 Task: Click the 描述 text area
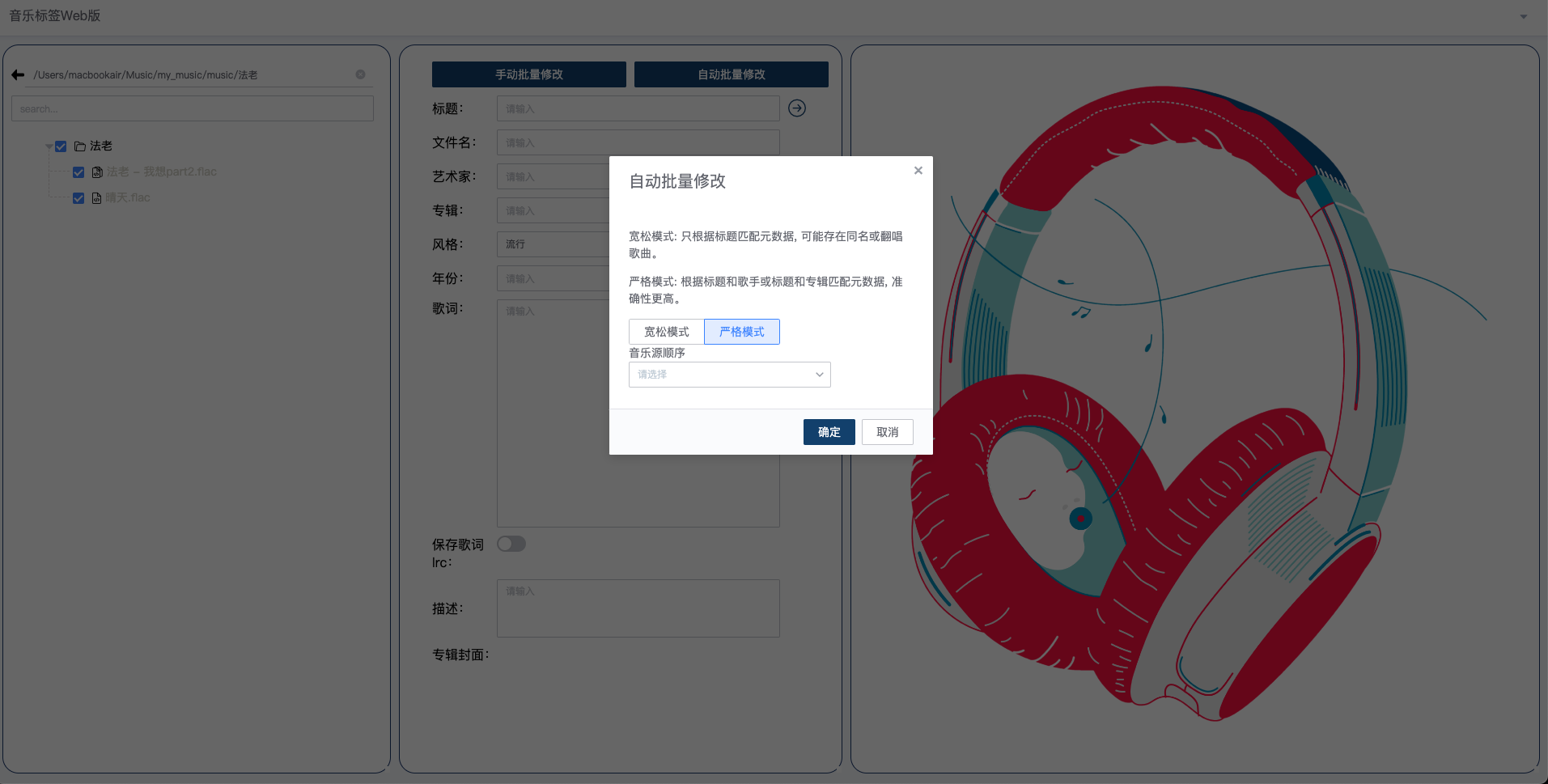tap(638, 608)
